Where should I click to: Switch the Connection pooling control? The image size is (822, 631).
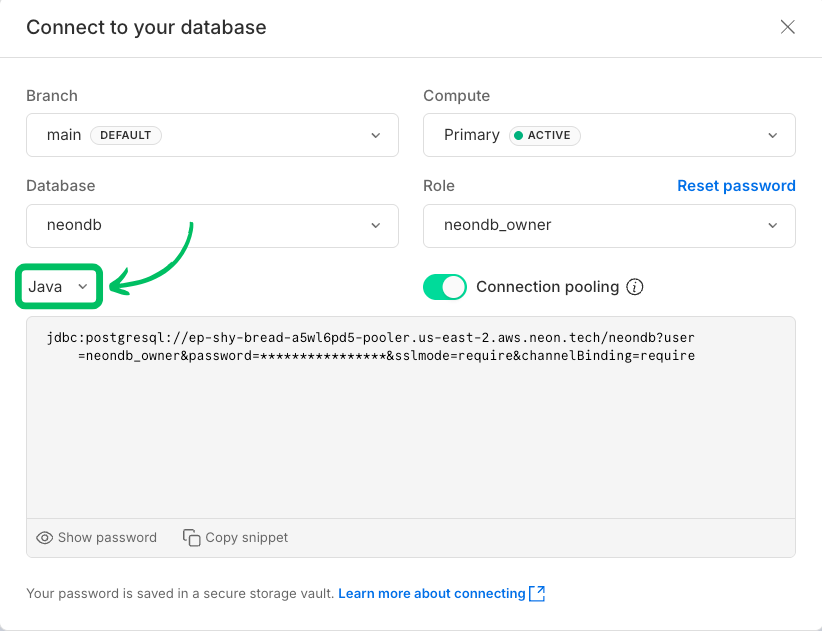click(x=444, y=286)
